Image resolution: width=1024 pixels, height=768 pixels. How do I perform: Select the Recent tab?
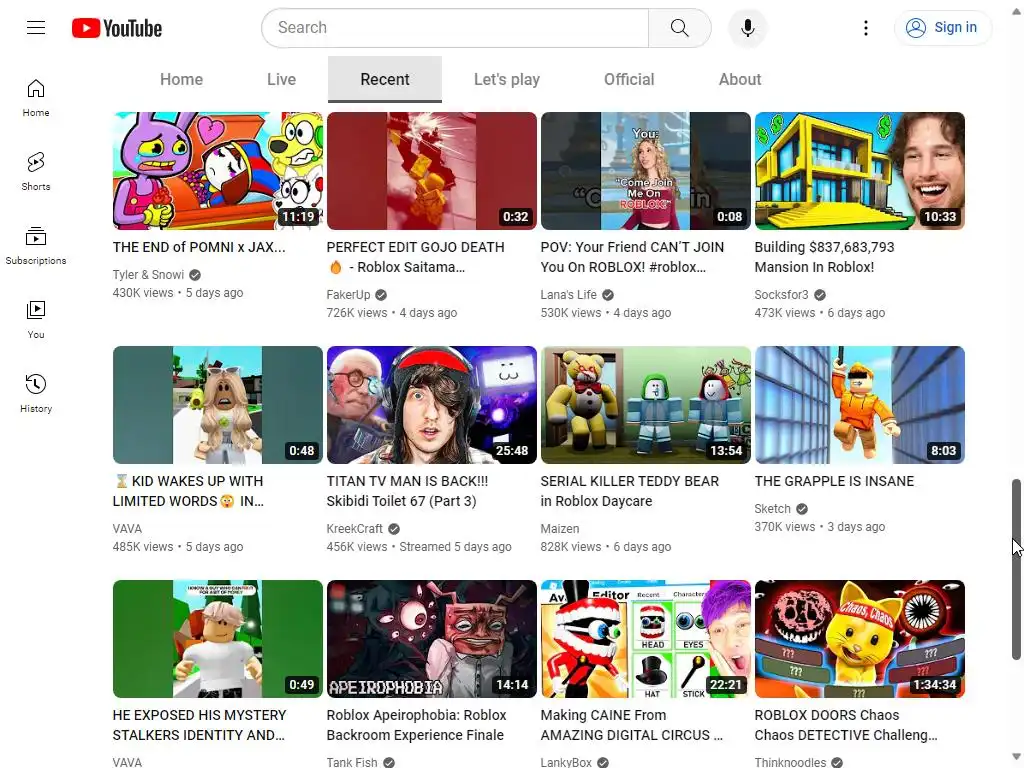(x=385, y=79)
